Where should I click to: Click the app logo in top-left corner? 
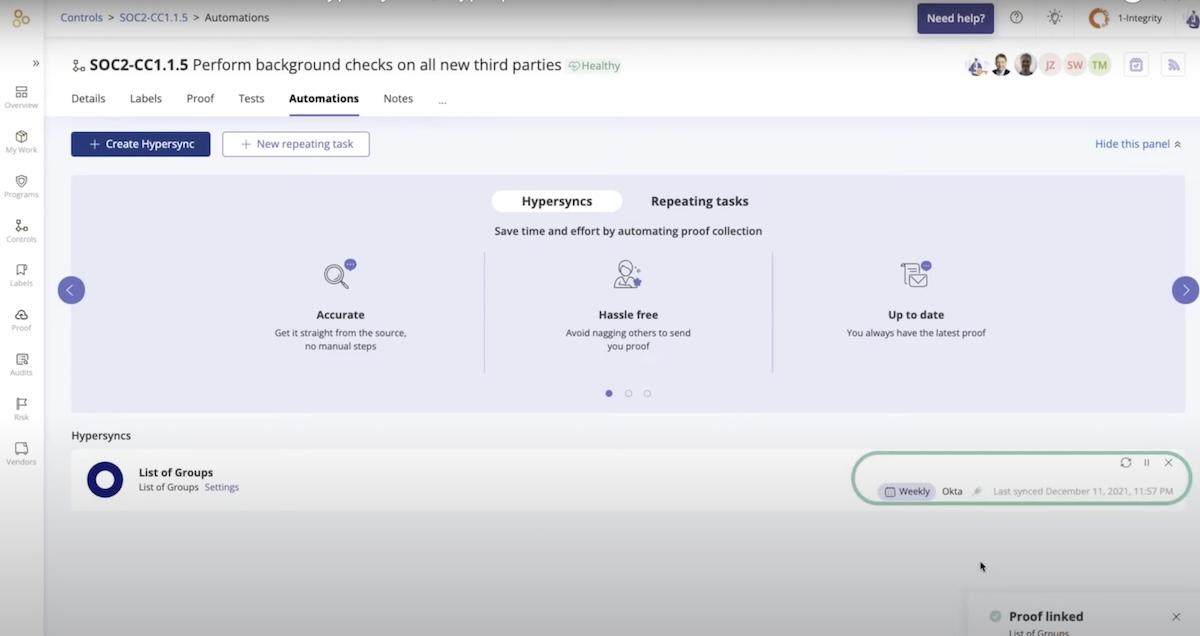point(21,18)
